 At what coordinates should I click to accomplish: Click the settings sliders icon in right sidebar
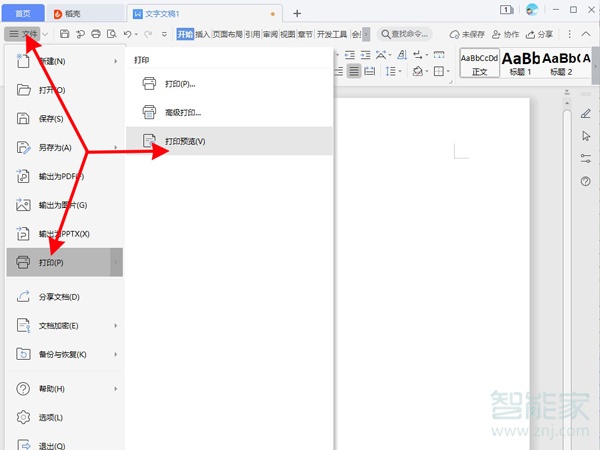[x=586, y=158]
